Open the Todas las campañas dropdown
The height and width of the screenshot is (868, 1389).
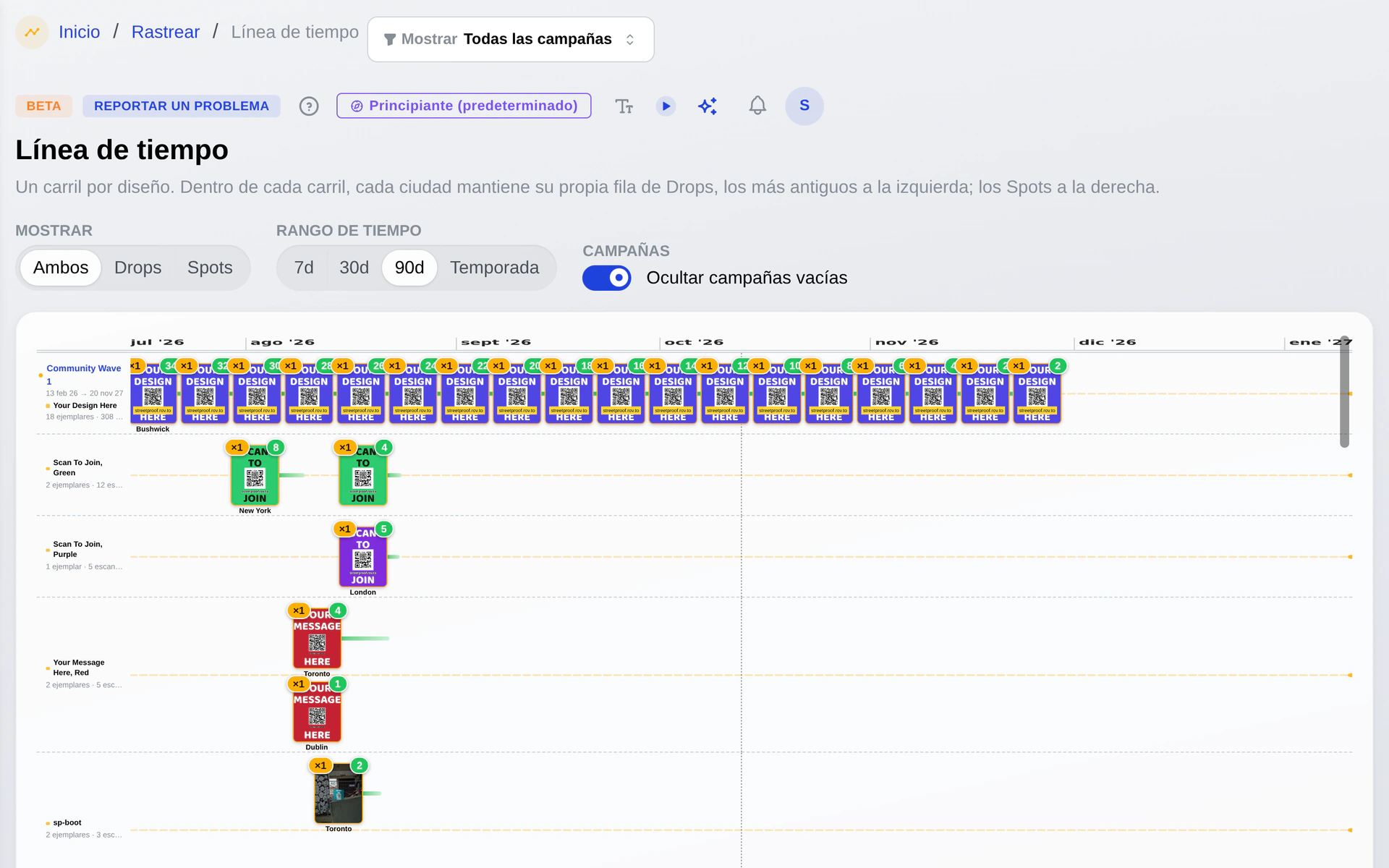(x=511, y=39)
